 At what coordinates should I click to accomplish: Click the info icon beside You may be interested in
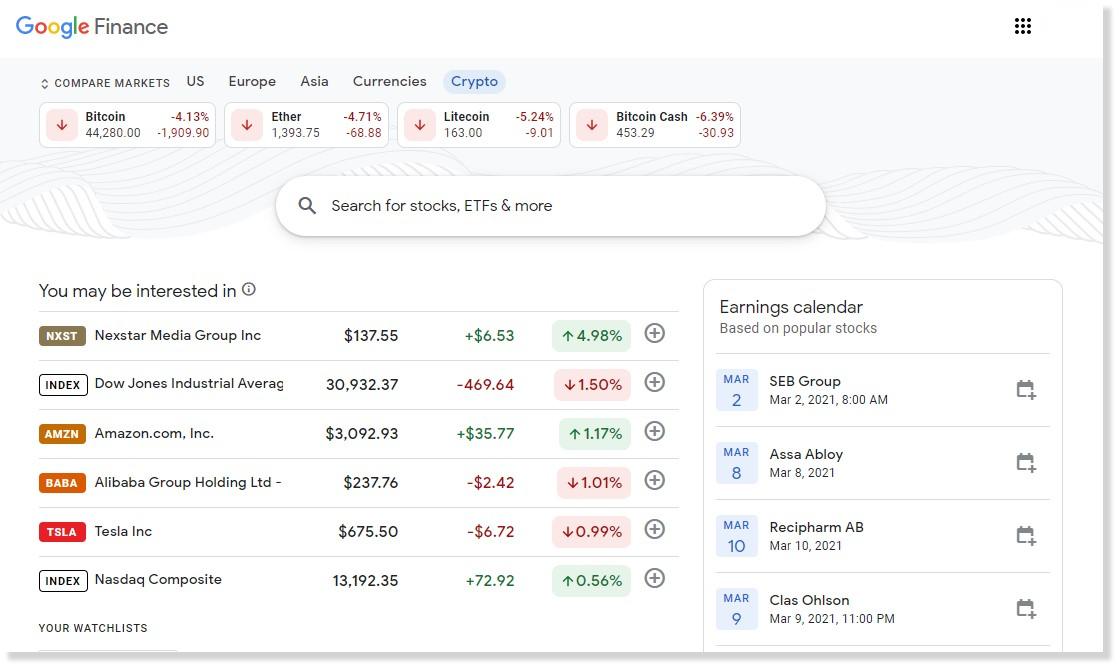pos(248,289)
